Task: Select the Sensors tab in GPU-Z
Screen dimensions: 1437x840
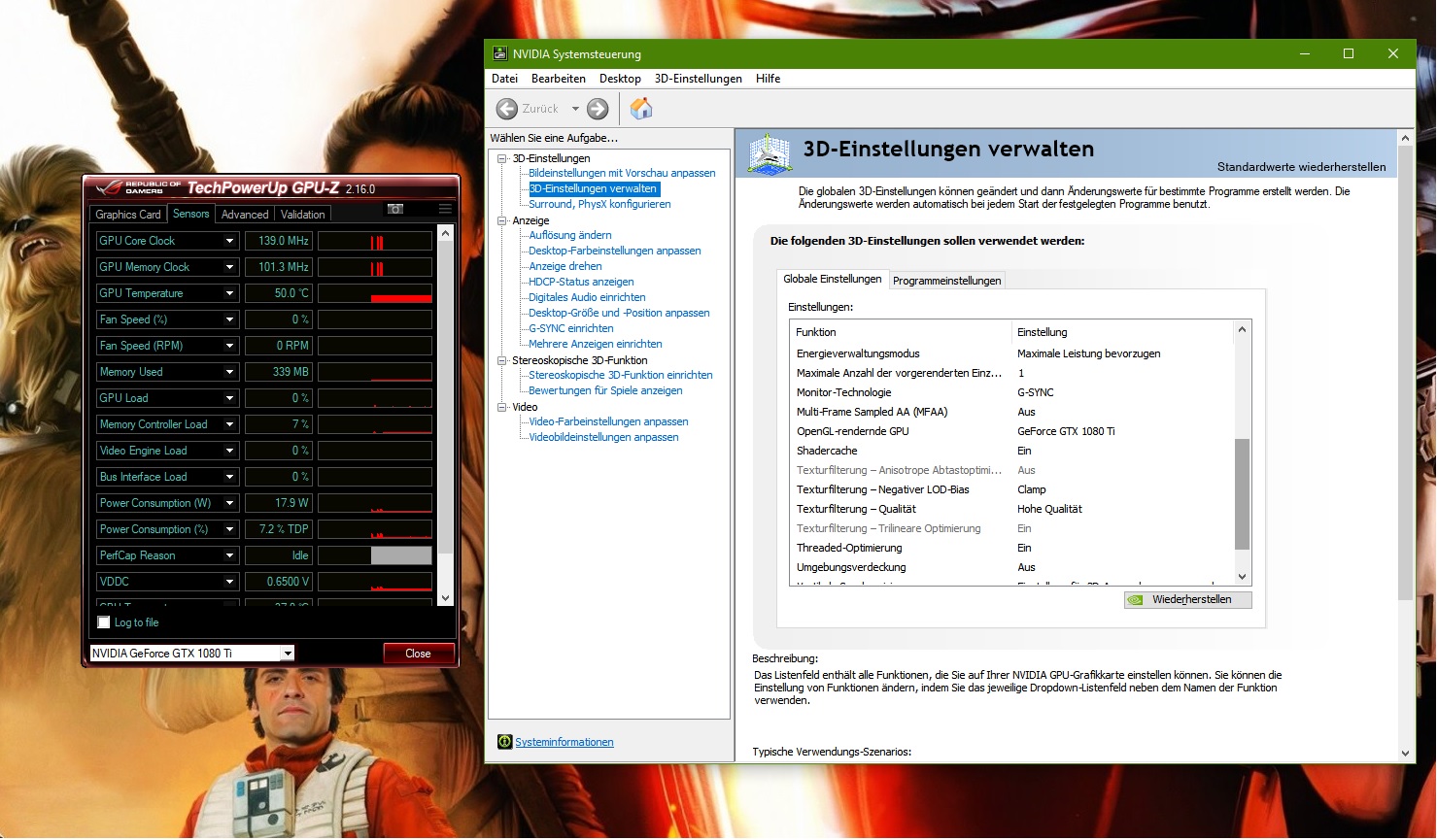Action: click(x=191, y=214)
